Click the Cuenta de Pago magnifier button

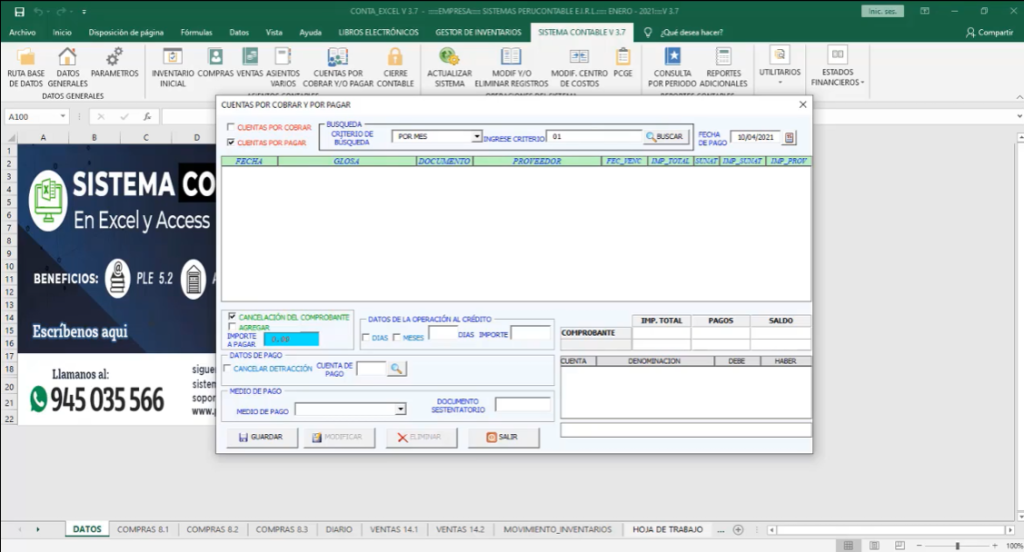coord(396,369)
